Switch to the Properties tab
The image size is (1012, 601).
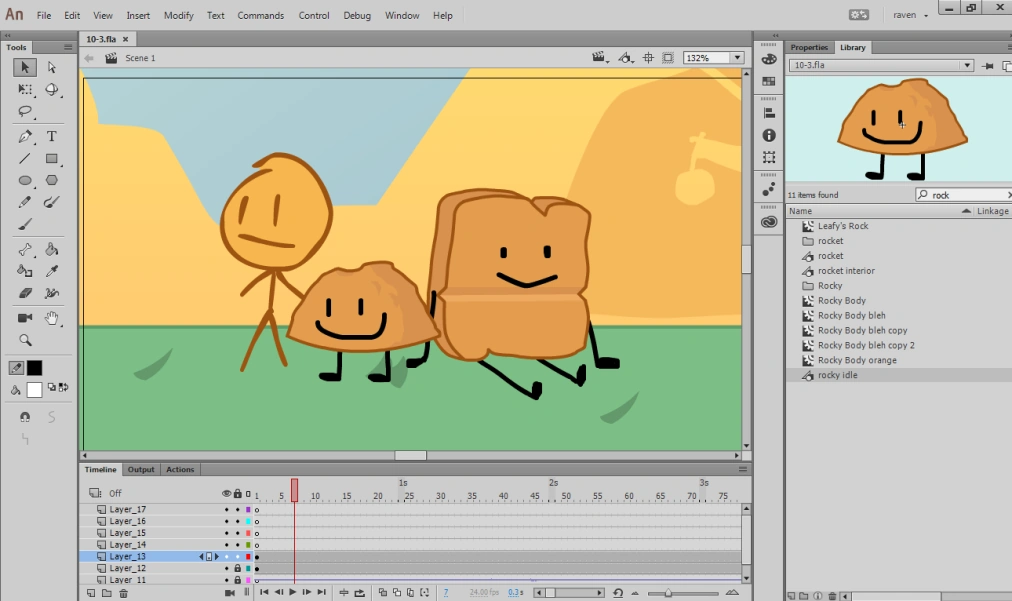(x=809, y=47)
